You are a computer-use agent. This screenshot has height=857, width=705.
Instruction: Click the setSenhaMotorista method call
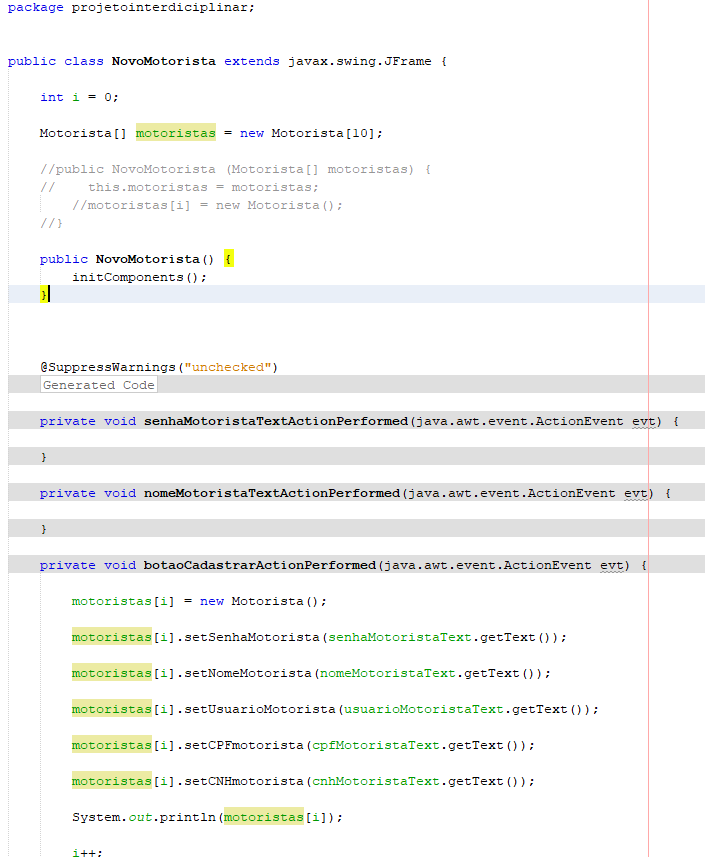252,637
